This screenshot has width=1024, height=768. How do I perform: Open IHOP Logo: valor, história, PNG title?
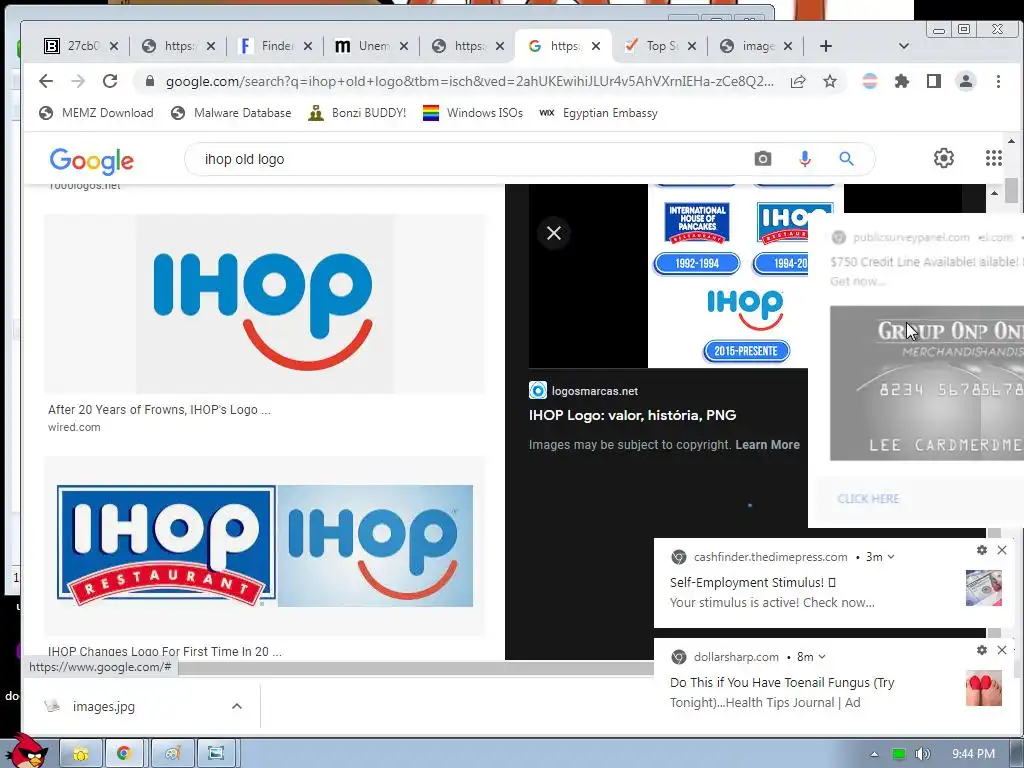(x=632, y=415)
